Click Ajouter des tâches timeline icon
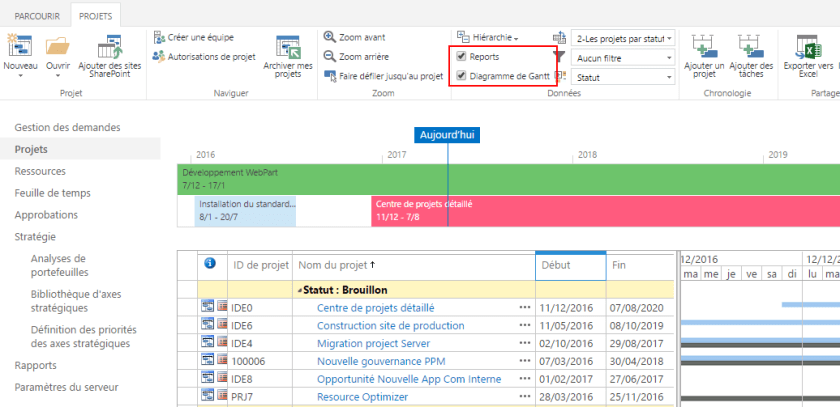Screen dimensions: 840x407 [751, 47]
